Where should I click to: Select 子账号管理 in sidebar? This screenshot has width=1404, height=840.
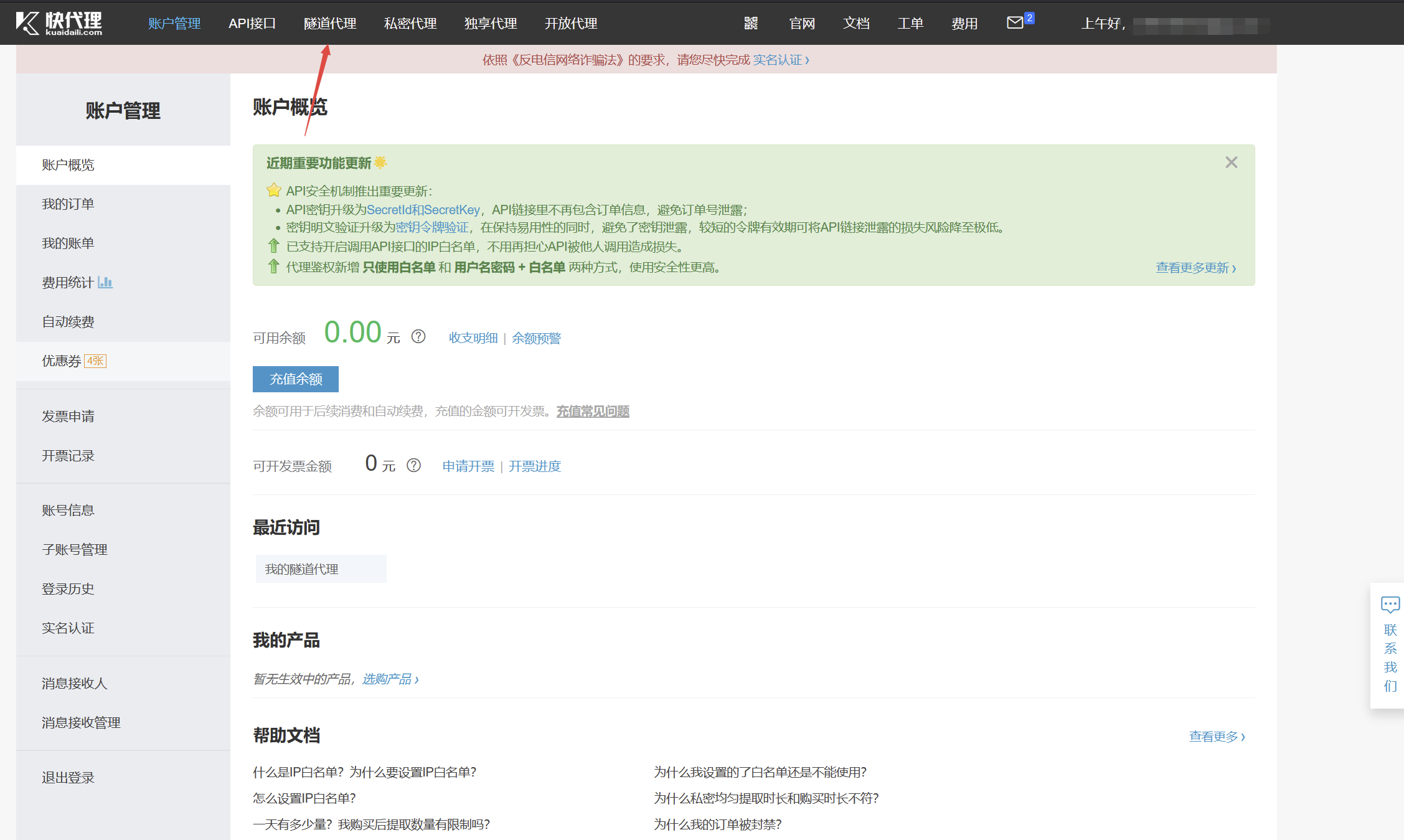(123, 550)
